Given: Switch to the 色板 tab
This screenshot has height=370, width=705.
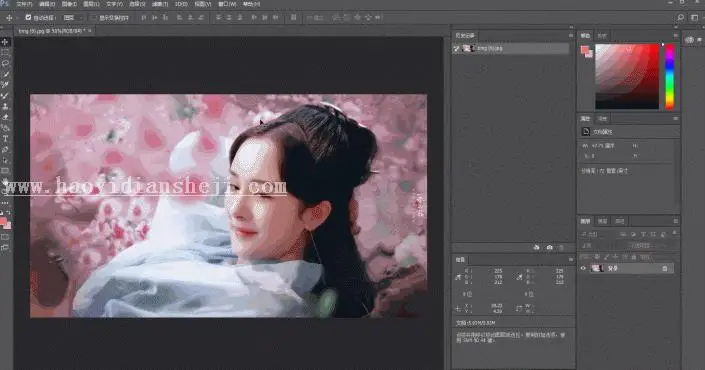Looking at the screenshot, I should 602,36.
